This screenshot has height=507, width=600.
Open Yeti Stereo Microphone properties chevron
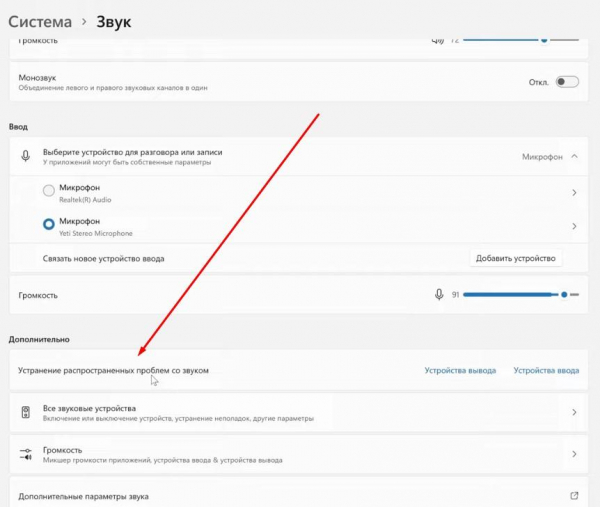[x=574, y=227]
